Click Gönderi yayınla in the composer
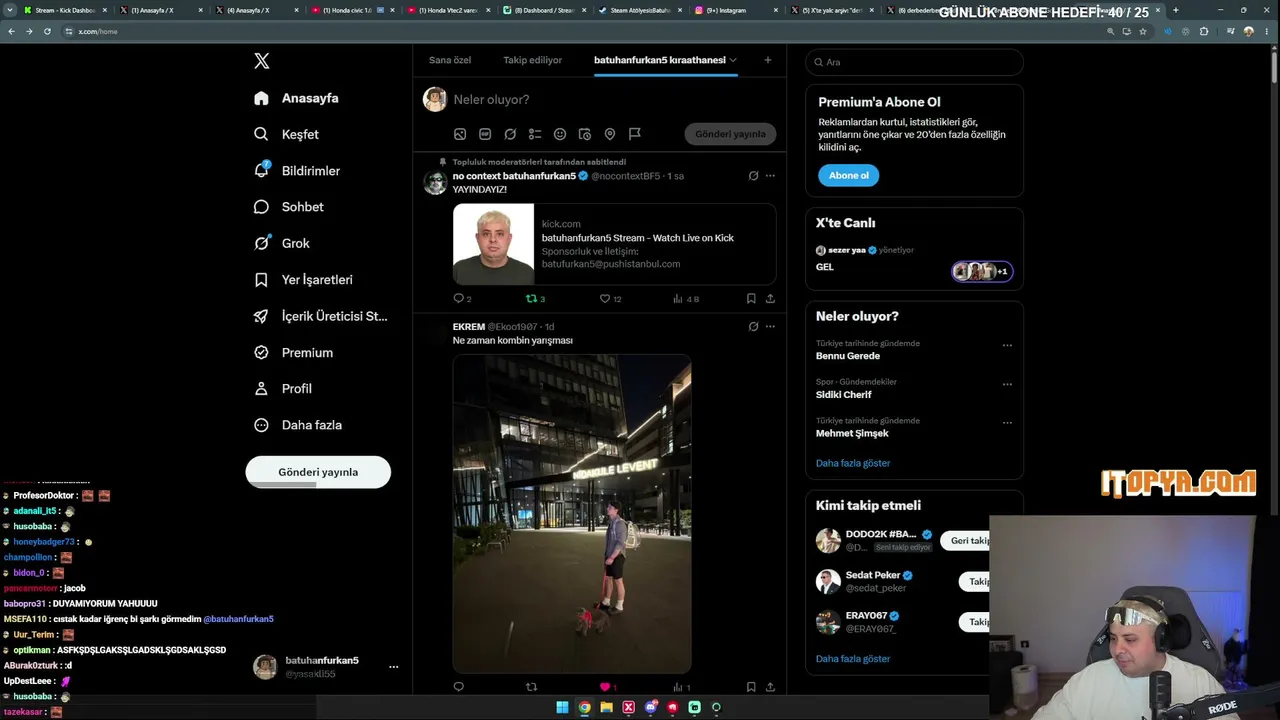This screenshot has height=720, width=1280. 730,134
